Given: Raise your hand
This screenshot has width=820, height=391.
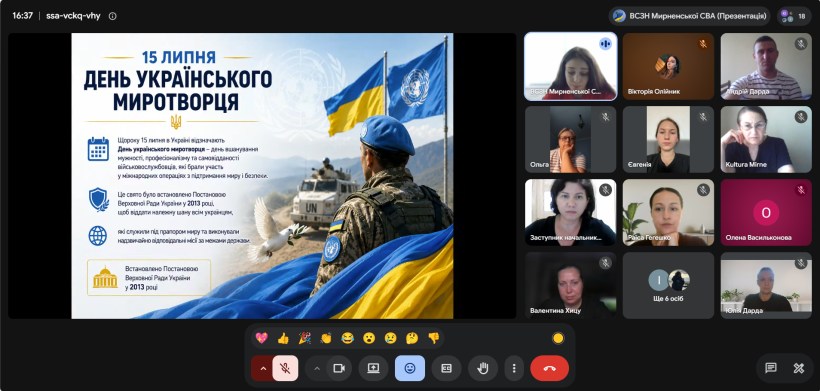Looking at the screenshot, I should 483,368.
